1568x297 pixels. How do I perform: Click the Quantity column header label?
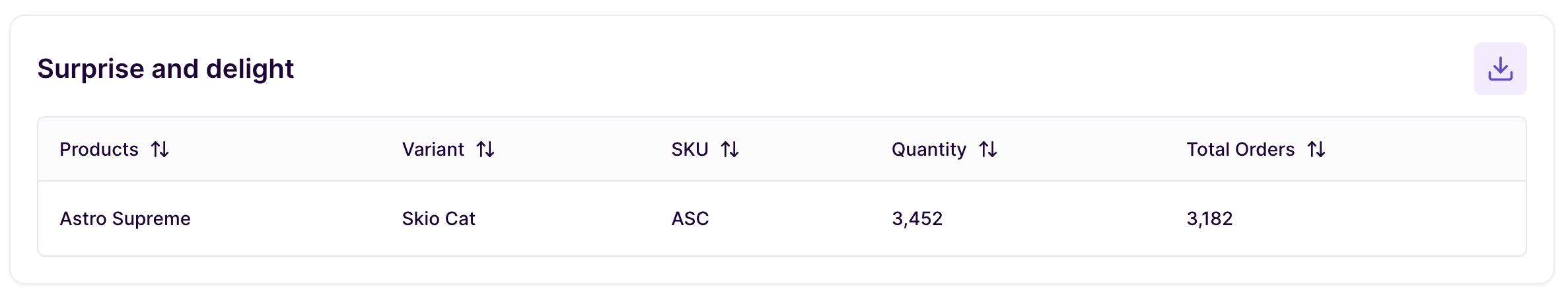tap(929, 150)
